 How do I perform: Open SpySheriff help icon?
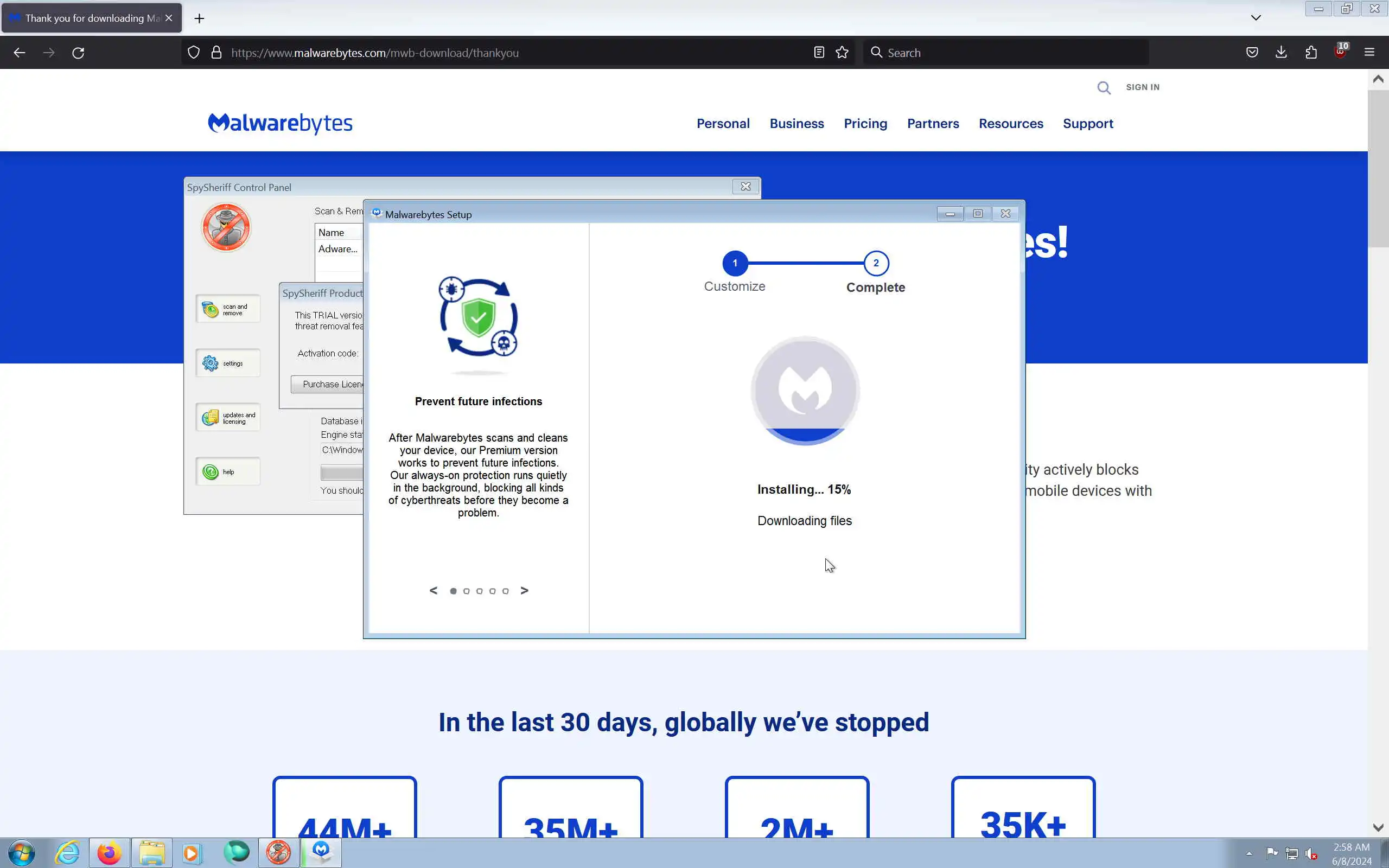pos(210,472)
